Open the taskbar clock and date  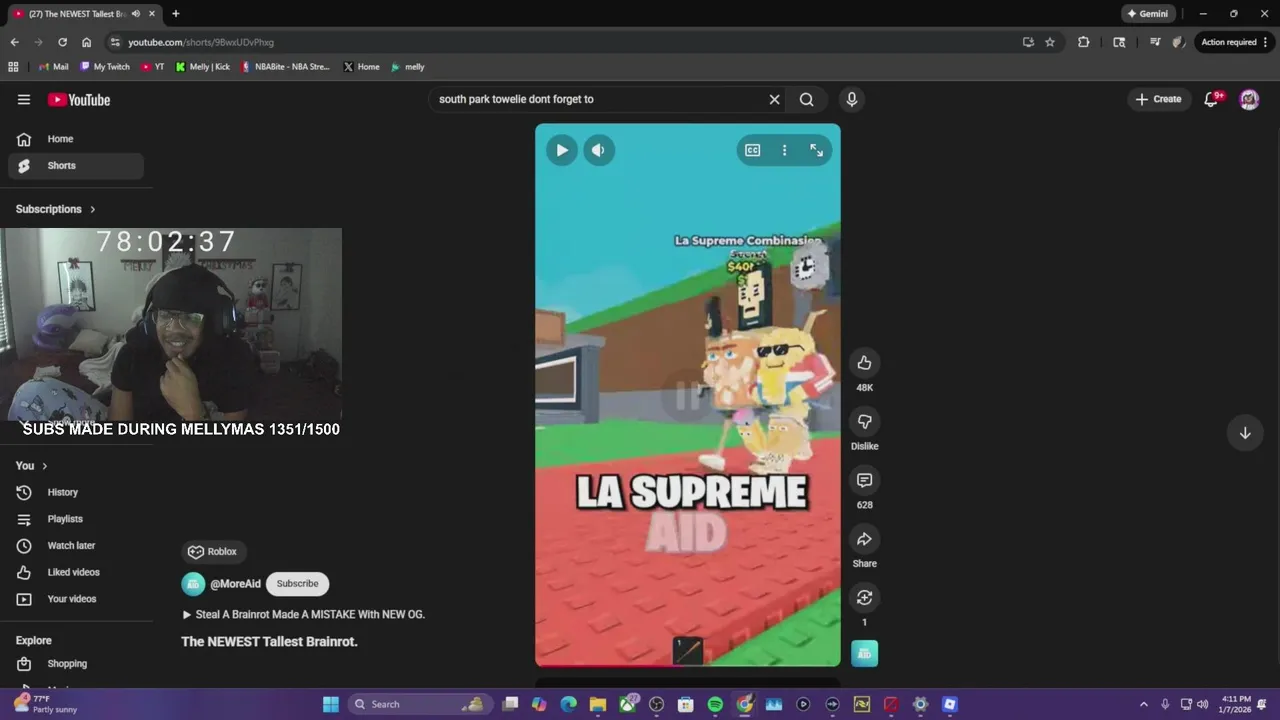(1236, 704)
